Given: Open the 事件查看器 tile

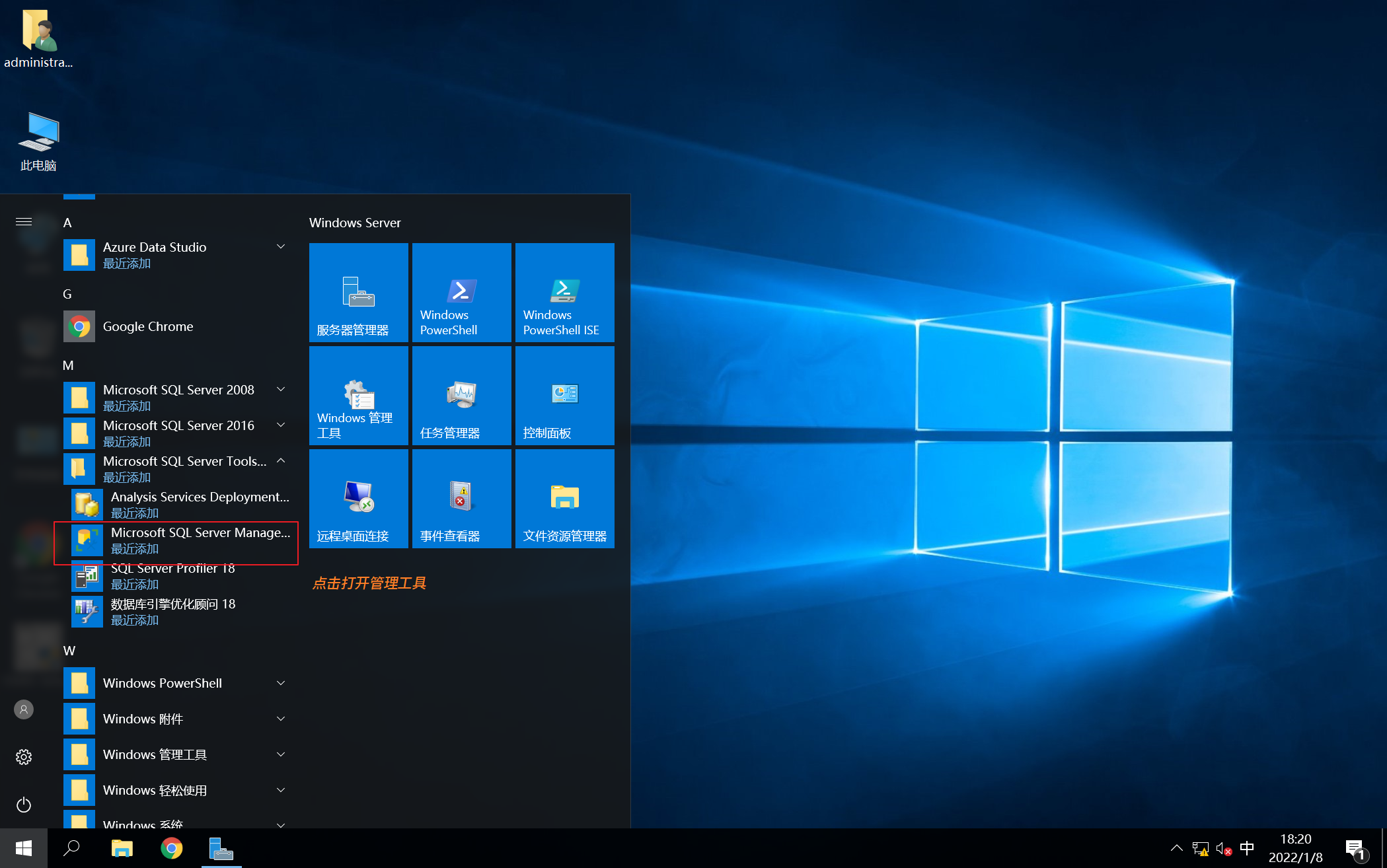Looking at the screenshot, I should (x=462, y=499).
